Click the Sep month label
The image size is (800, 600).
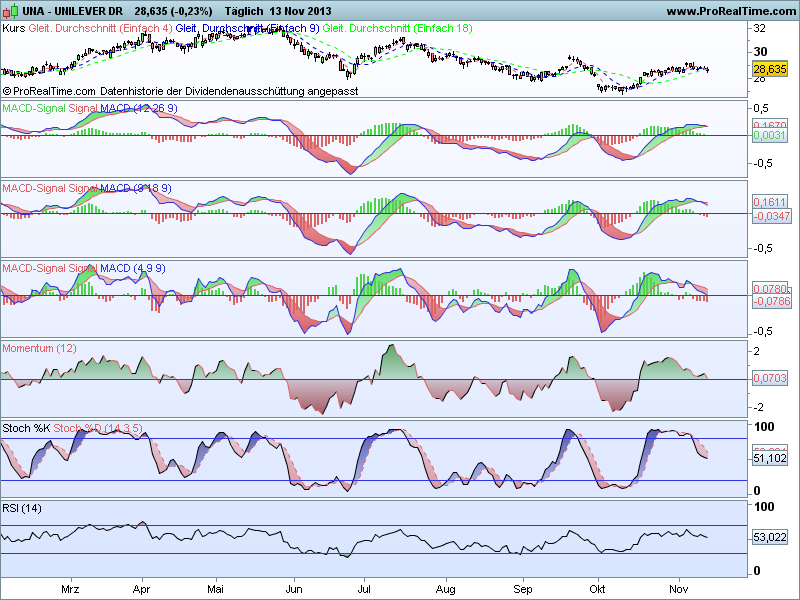[x=523, y=589]
